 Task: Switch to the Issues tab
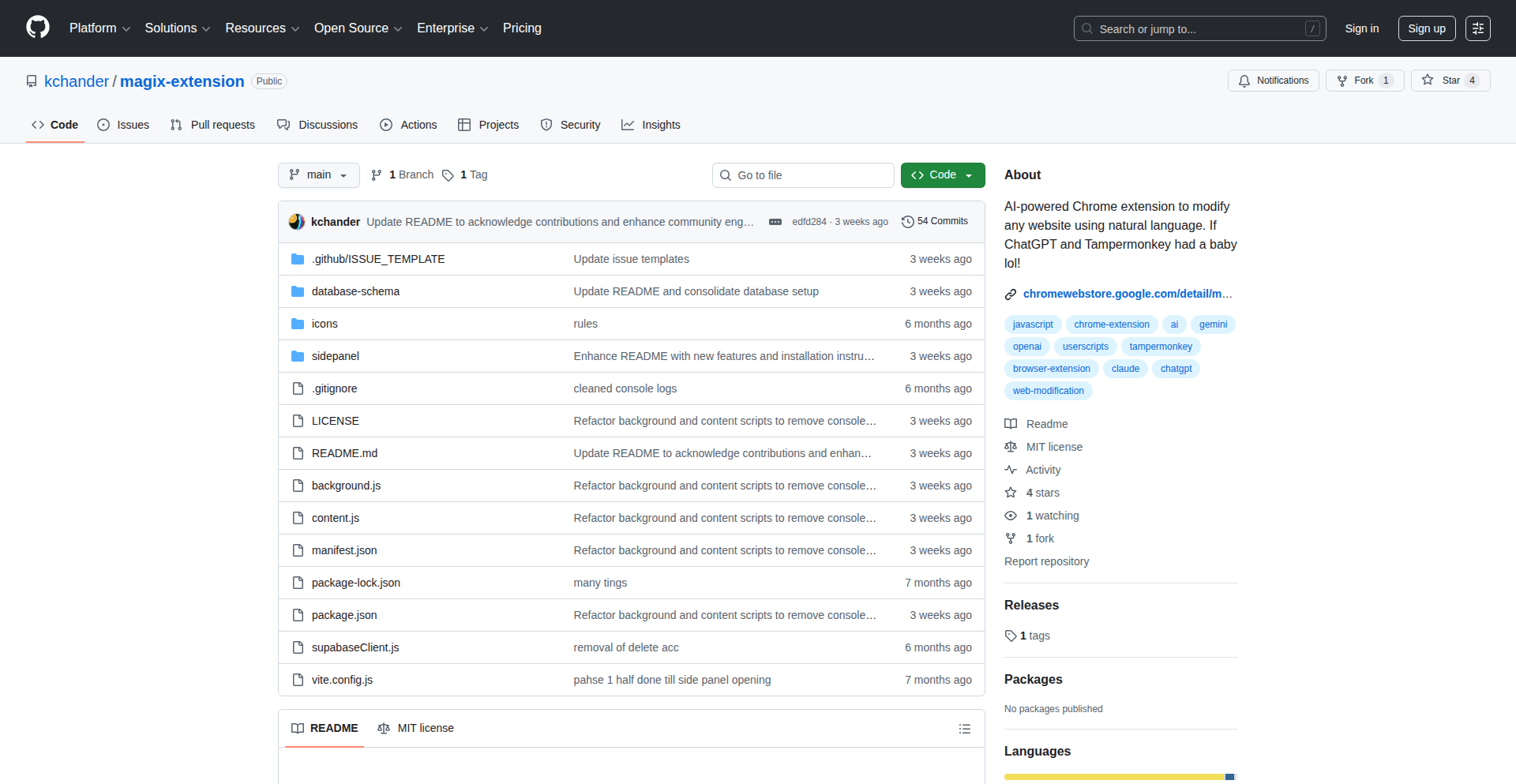click(x=123, y=125)
